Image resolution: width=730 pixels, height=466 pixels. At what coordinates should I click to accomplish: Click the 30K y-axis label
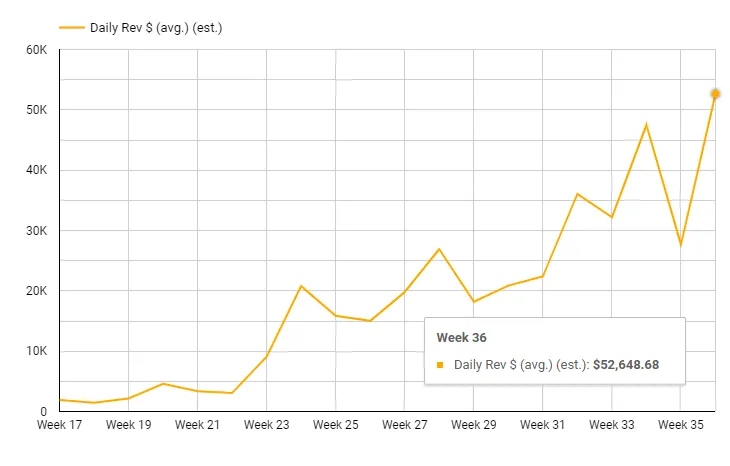coord(37,231)
